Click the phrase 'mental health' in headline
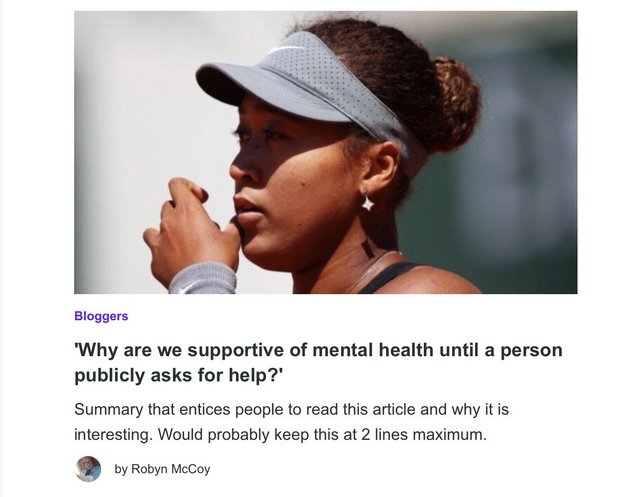This screenshot has height=497, width=640. tap(373, 350)
